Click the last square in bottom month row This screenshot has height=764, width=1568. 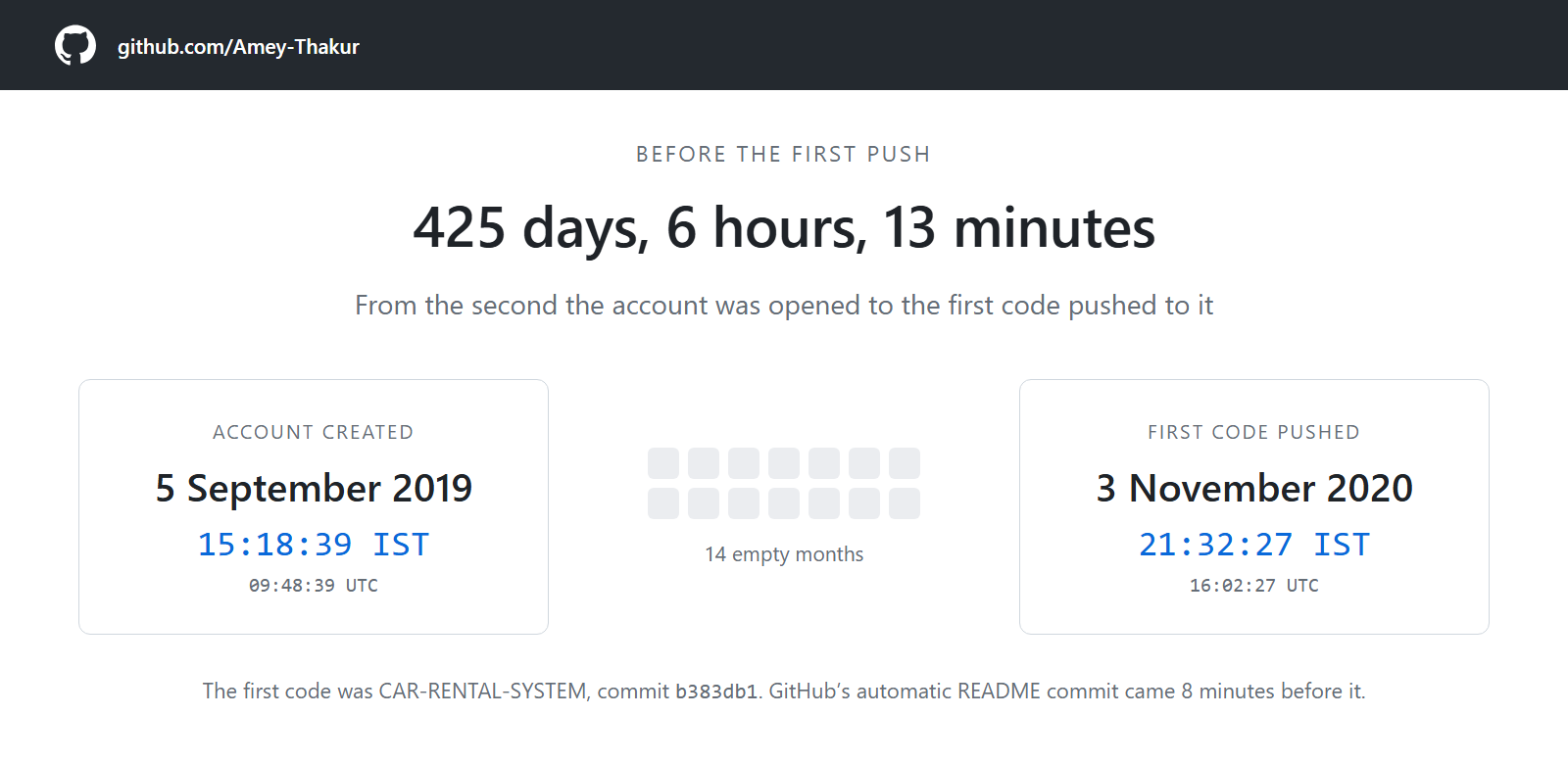905,503
